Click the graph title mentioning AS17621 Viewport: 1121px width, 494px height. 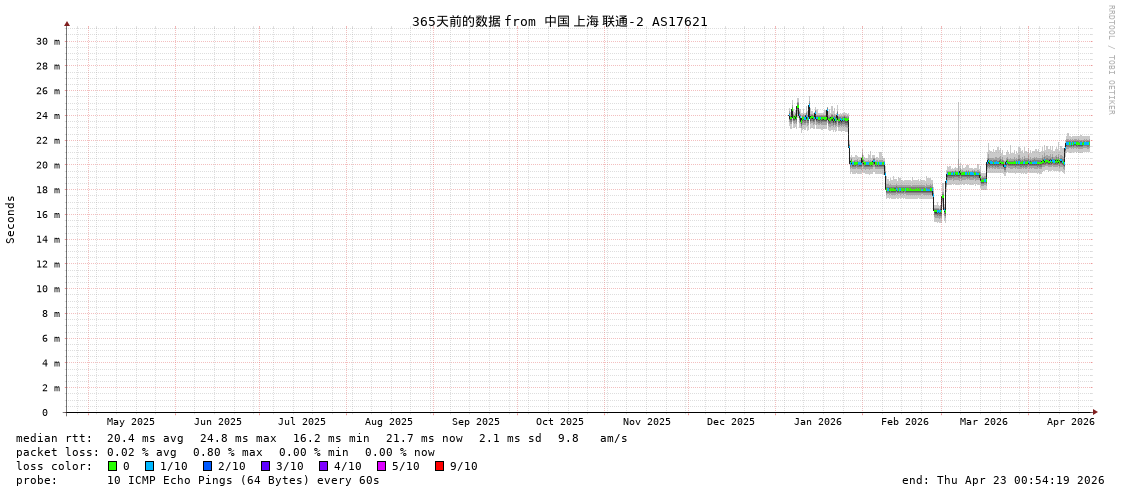(x=559, y=21)
